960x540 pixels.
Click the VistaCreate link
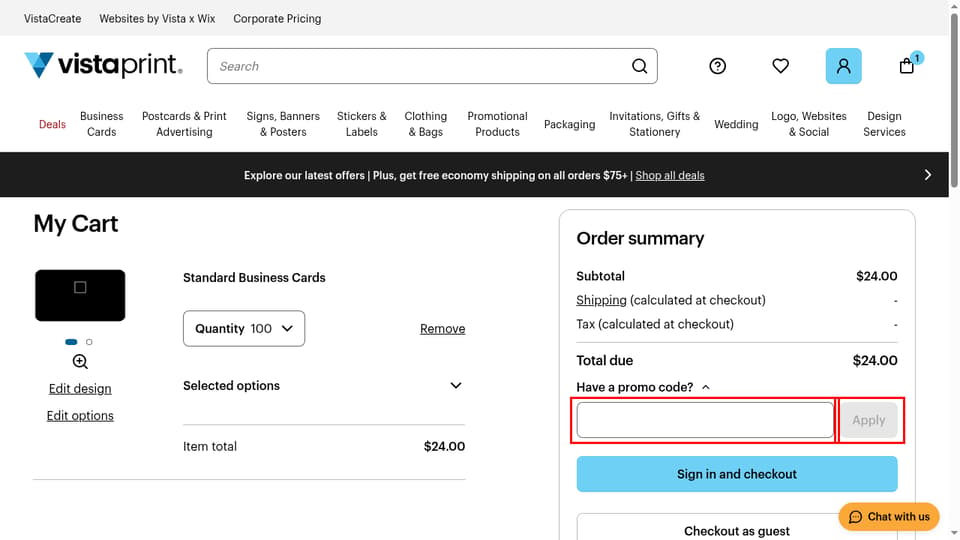click(53, 18)
